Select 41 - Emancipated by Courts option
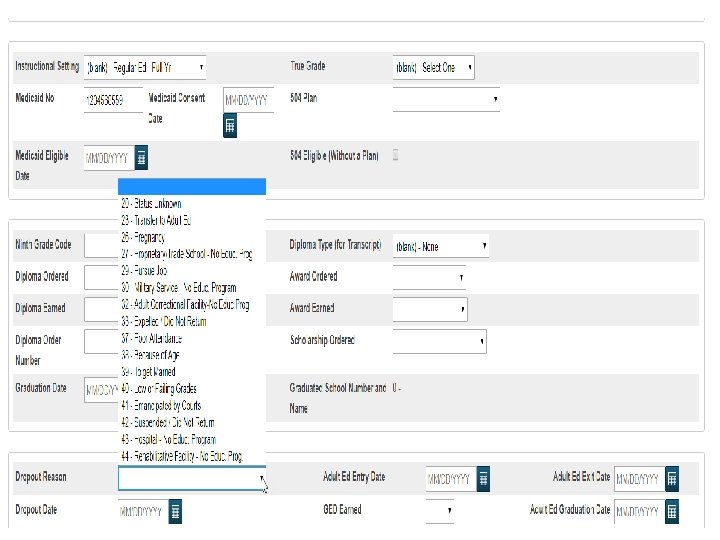The image size is (720, 540). [192, 406]
